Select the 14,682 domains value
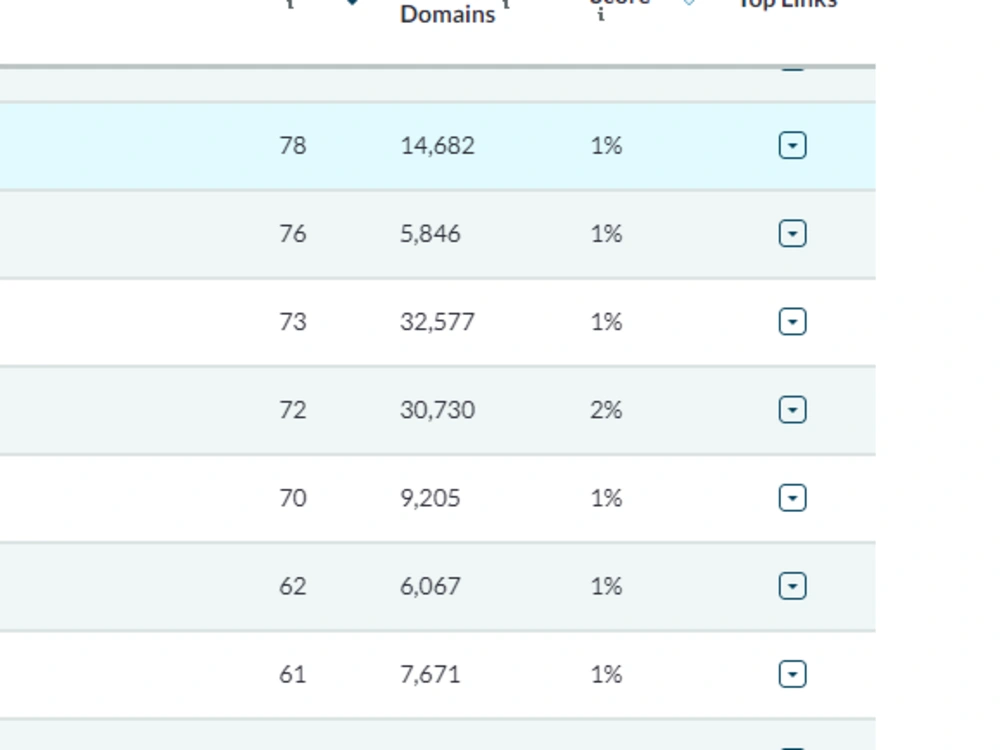Screen dimensions: 1000x750 [438, 146]
